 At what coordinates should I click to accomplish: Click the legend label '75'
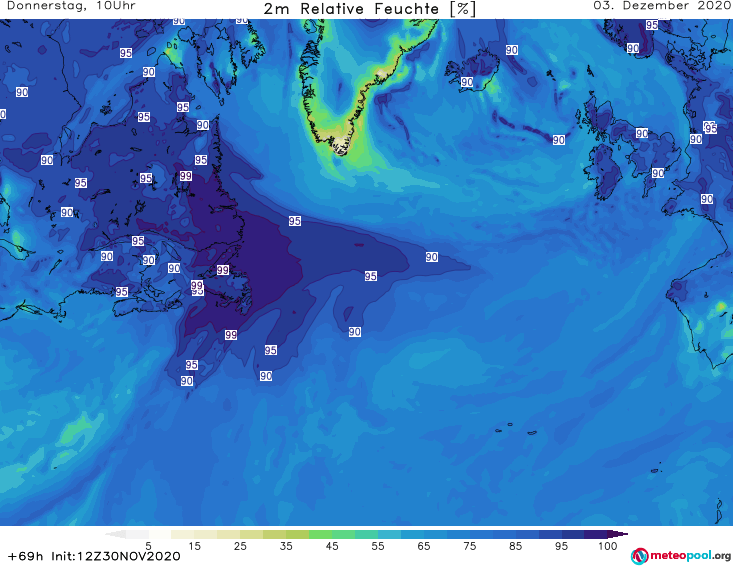(x=469, y=545)
